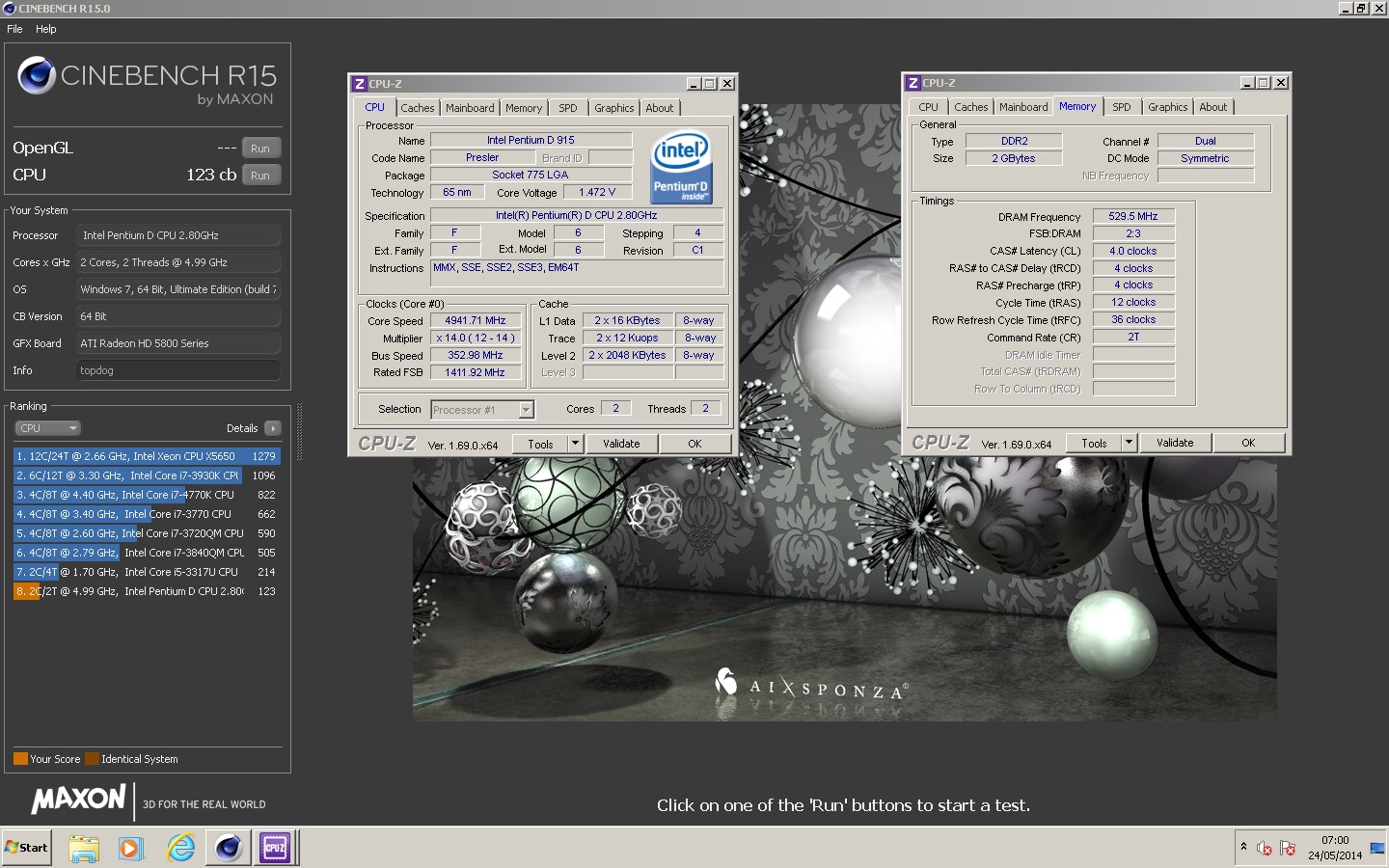Click the Cinebench R15 logo
Viewport: 1389px width, 868px height.
[147, 81]
